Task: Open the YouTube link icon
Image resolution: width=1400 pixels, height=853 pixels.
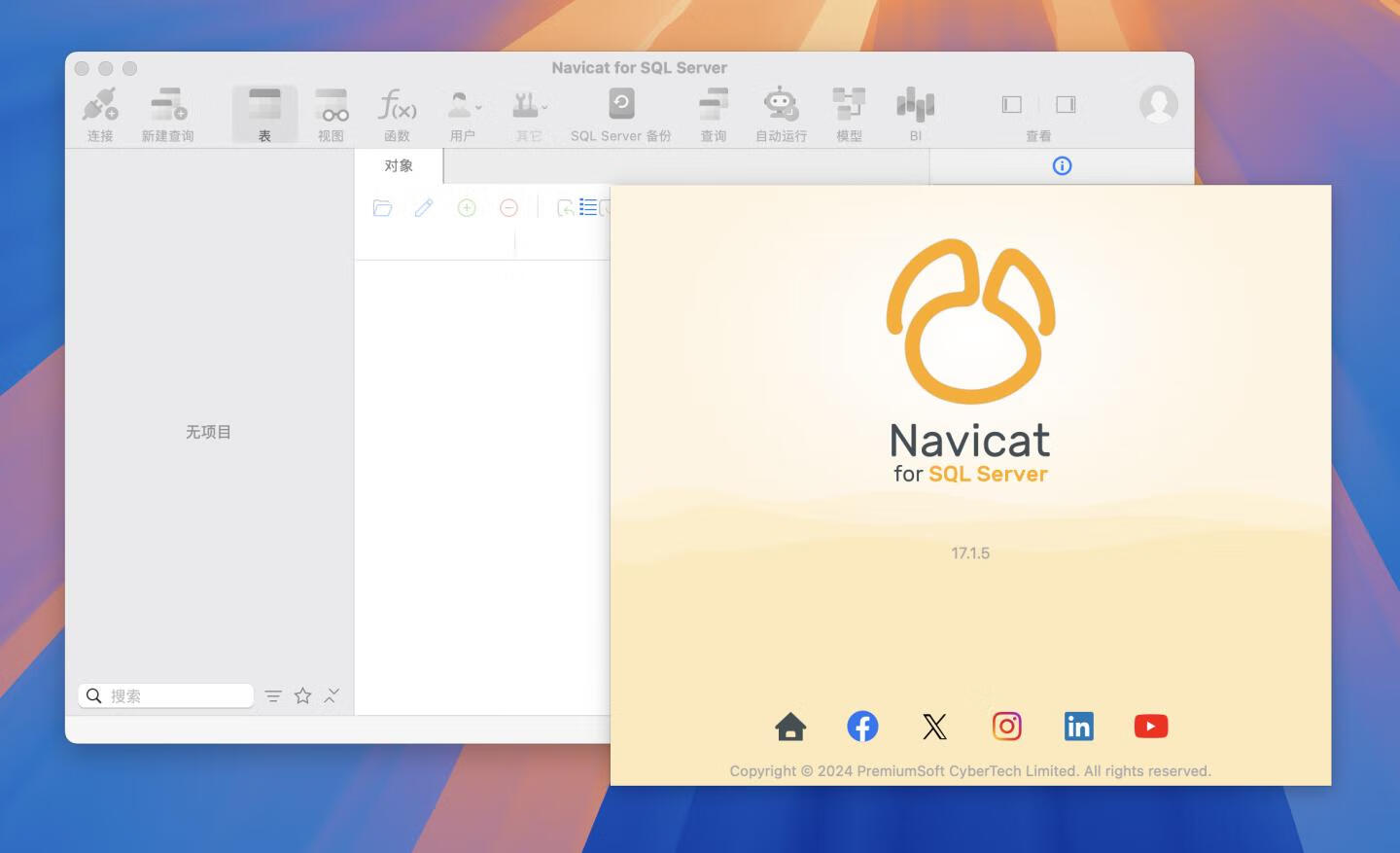Action: pos(1151,727)
